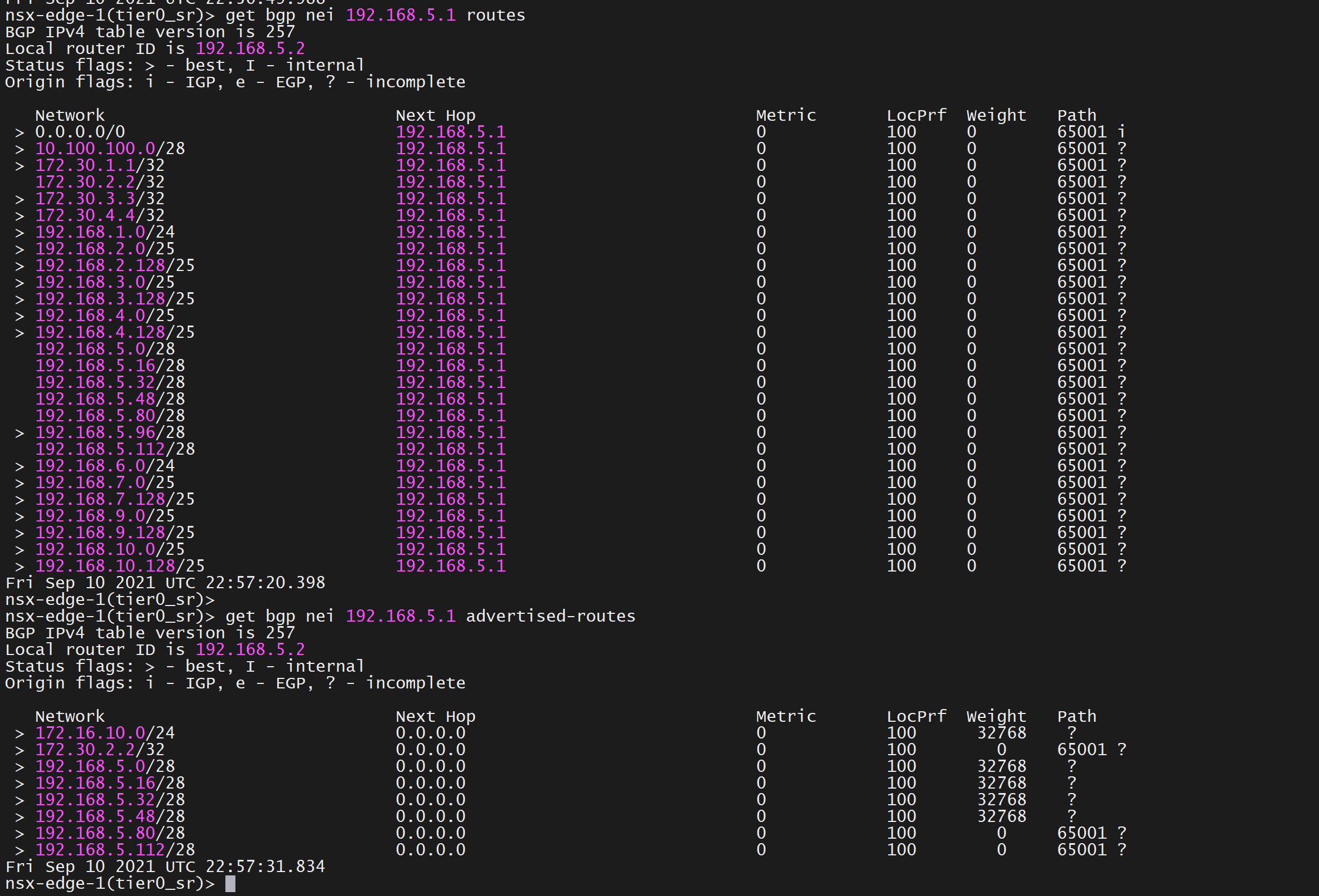
Task: Click the 10.100.100.0/28 network entry
Action: [110, 149]
